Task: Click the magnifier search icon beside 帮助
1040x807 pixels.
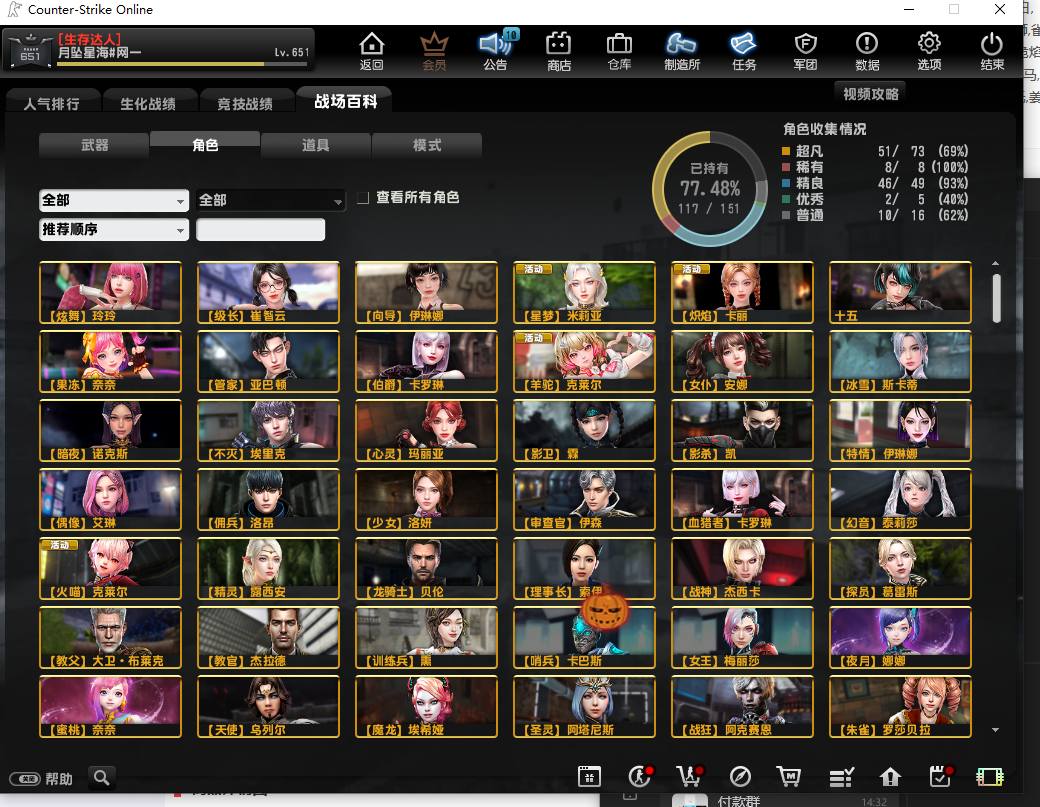Action: [101, 777]
